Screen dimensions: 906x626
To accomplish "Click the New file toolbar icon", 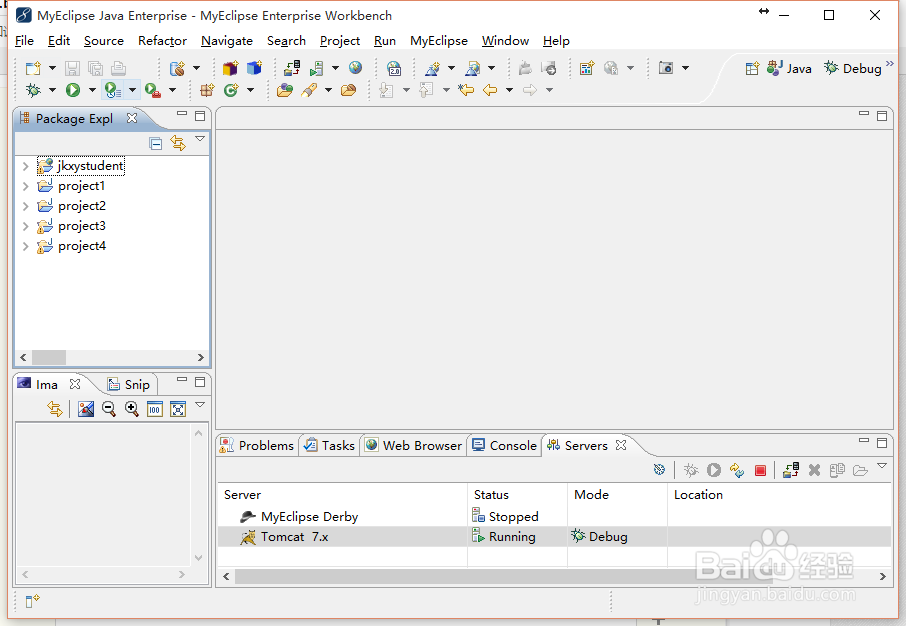I will (x=33, y=68).
